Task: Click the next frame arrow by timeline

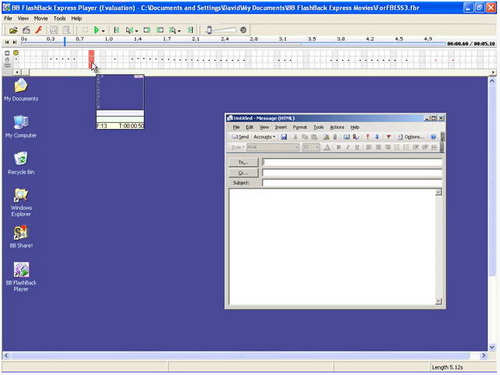Action: pos(14,42)
